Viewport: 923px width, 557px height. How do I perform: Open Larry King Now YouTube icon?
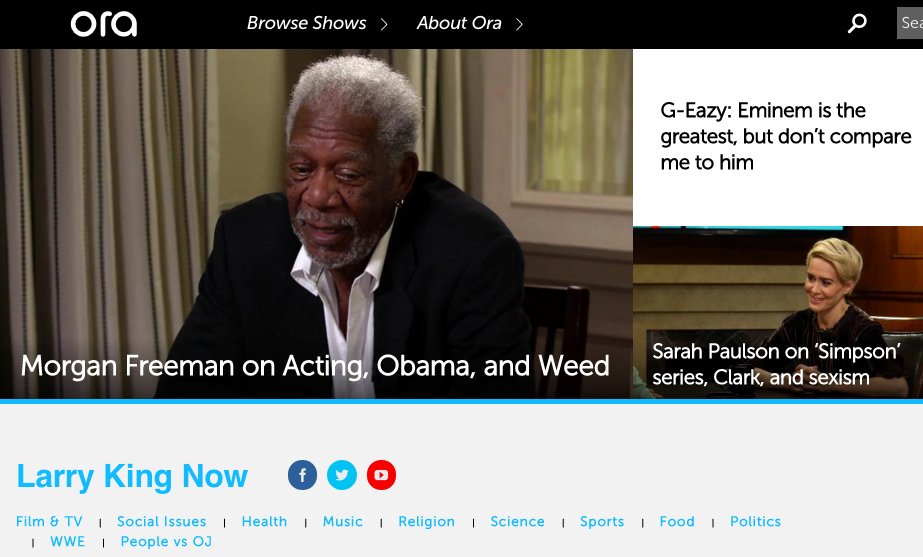[x=381, y=475]
